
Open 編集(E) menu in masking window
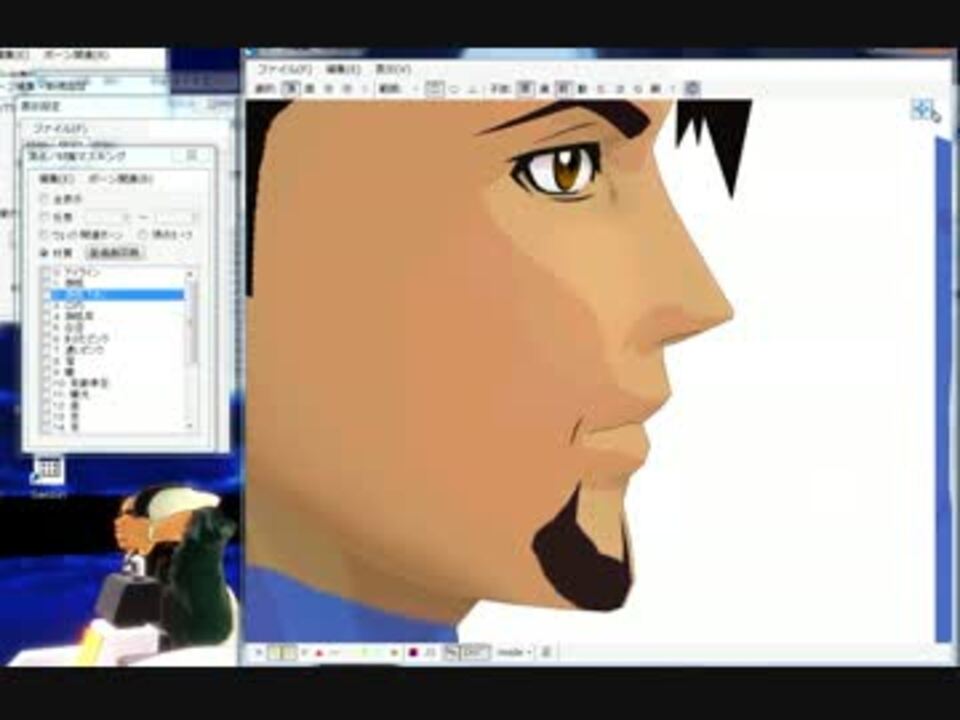pos(57,179)
